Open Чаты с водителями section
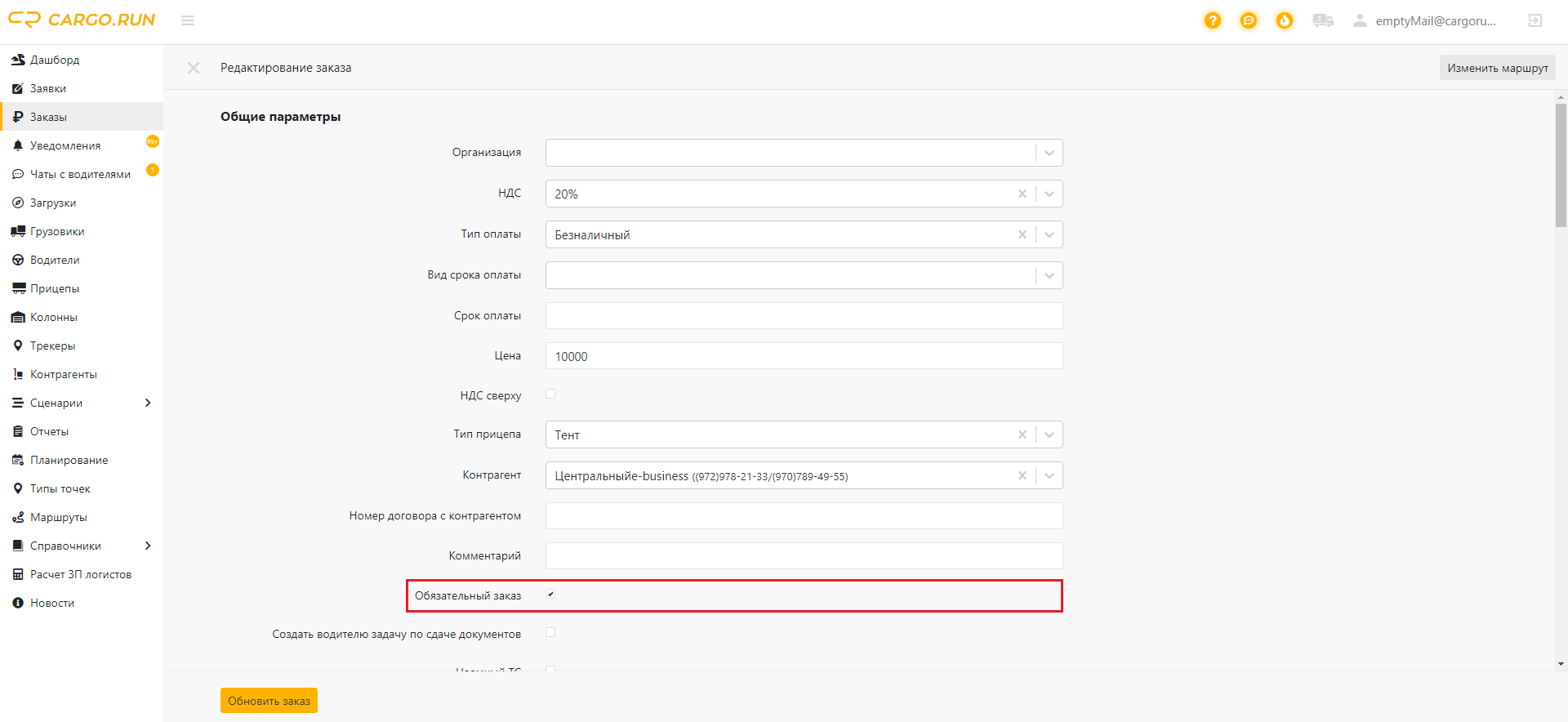Image resolution: width=1568 pixels, height=722 pixels. pyautogui.click(x=82, y=174)
